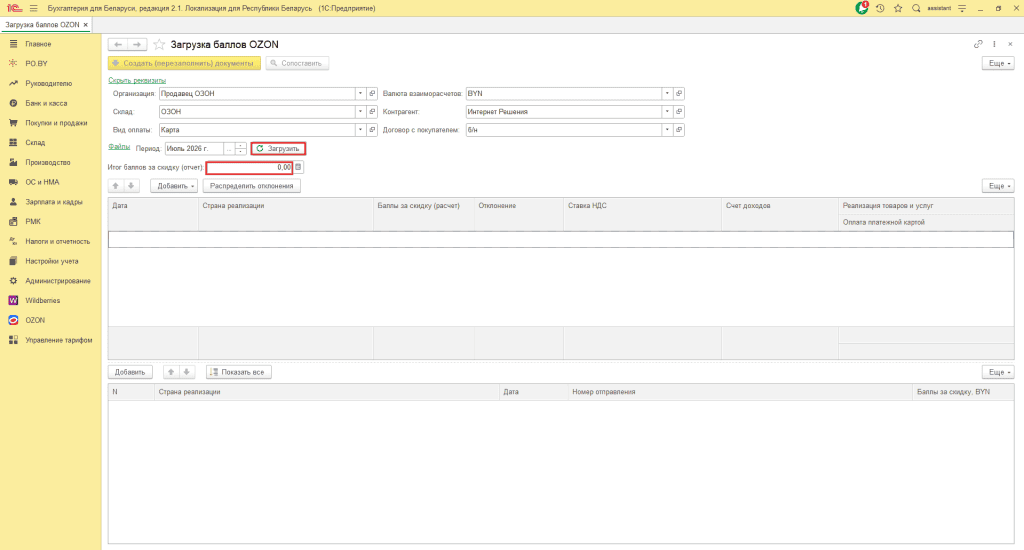The height and width of the screenshot is (550, 1024).
Task: Expand Склад dropdown arrow
Action: (x=360, y=112)
